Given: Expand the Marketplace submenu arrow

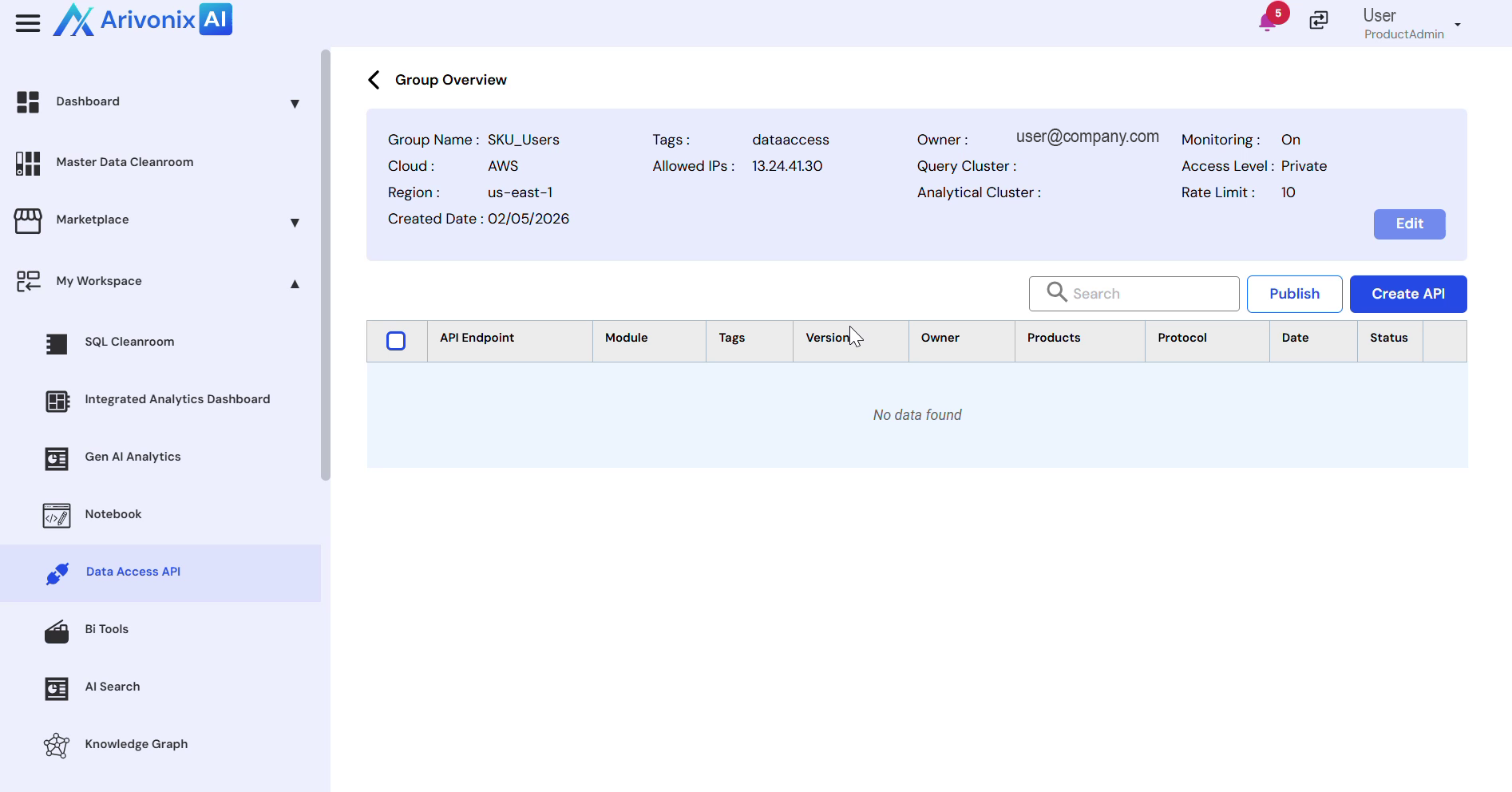Looking at the screenshot, I should [295, 223].
